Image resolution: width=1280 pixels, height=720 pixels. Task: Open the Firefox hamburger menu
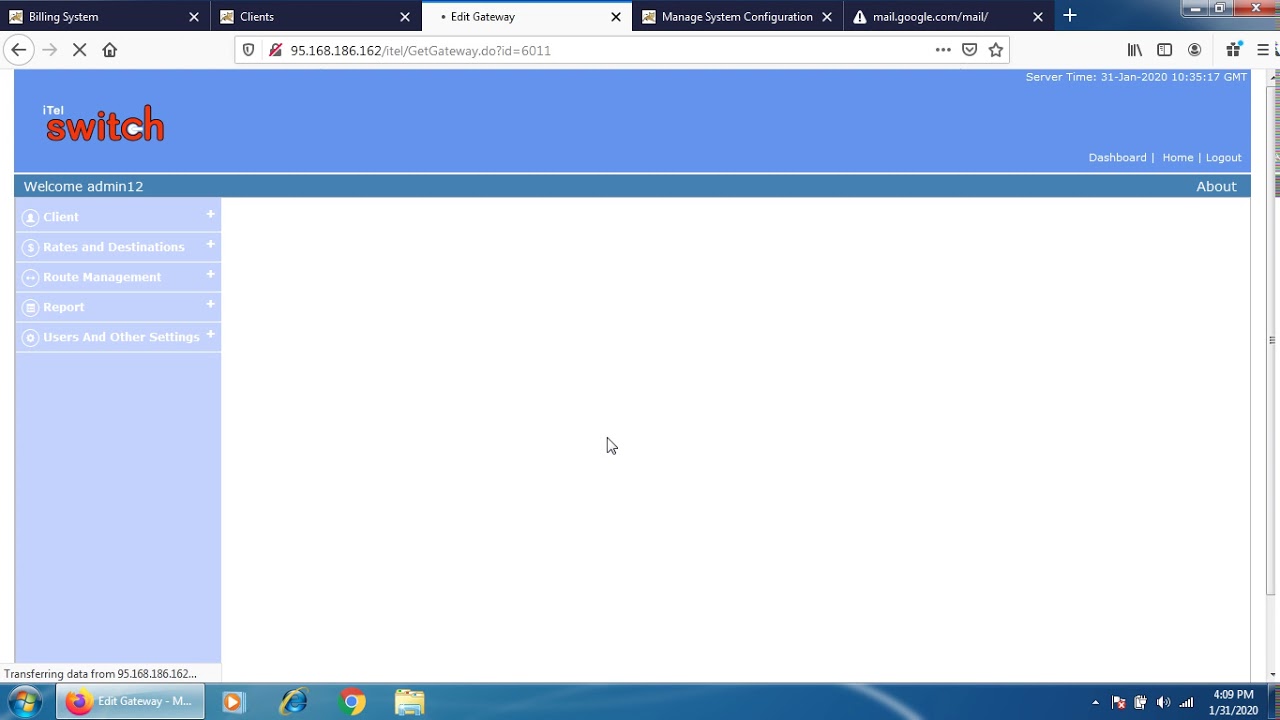(1263, 50)
